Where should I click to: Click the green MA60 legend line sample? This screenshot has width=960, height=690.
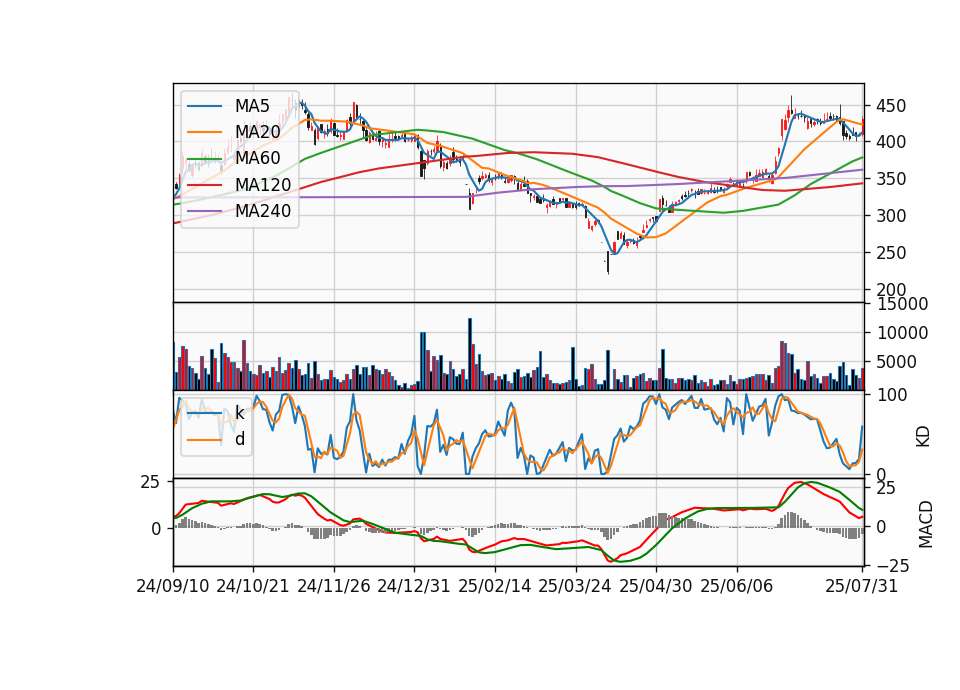click(204, 159)
